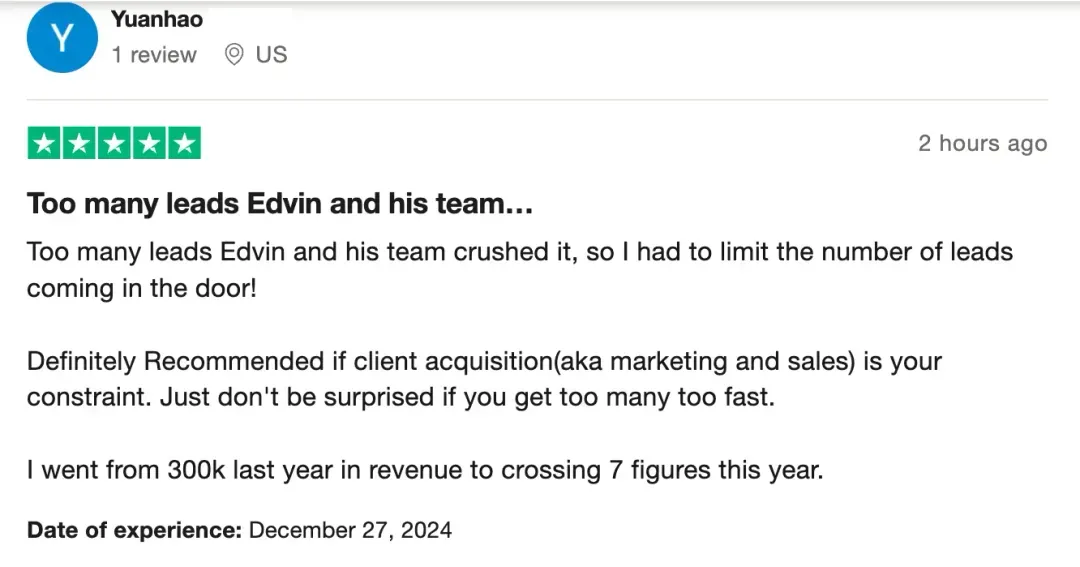Click the blue "Y" reviewer avatar
Viewport: 1080px width, 567px height.
pyautogui.click(x=62, y=39)
